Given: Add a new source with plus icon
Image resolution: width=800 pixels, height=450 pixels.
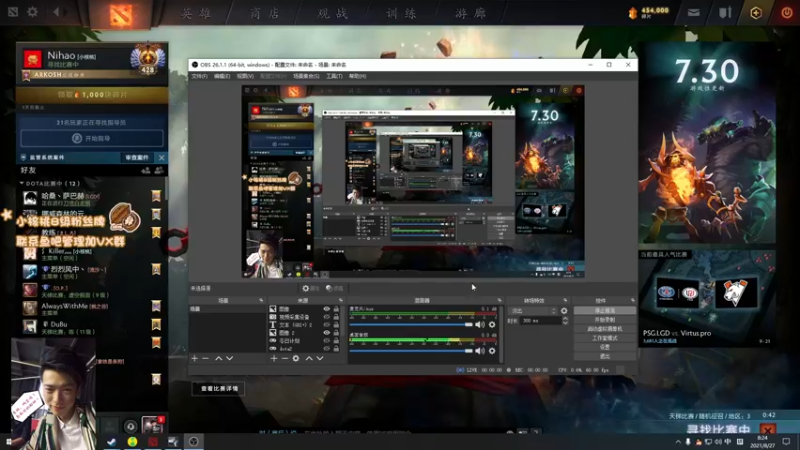Looking at the screenshot, I should point(274,359).
